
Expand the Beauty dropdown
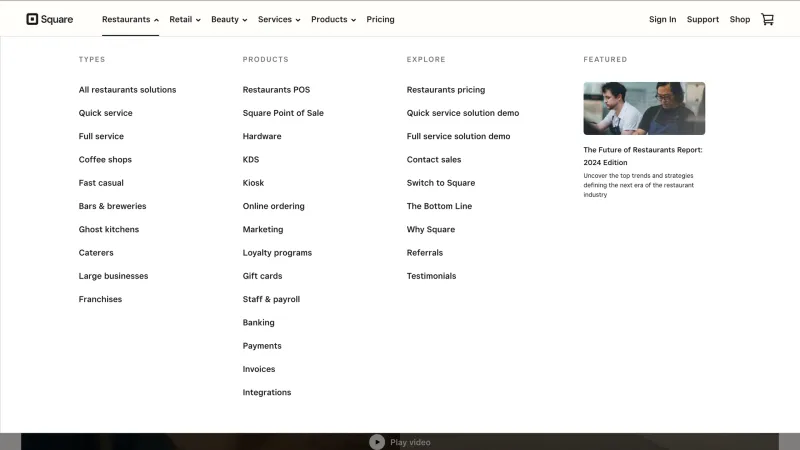229,19
